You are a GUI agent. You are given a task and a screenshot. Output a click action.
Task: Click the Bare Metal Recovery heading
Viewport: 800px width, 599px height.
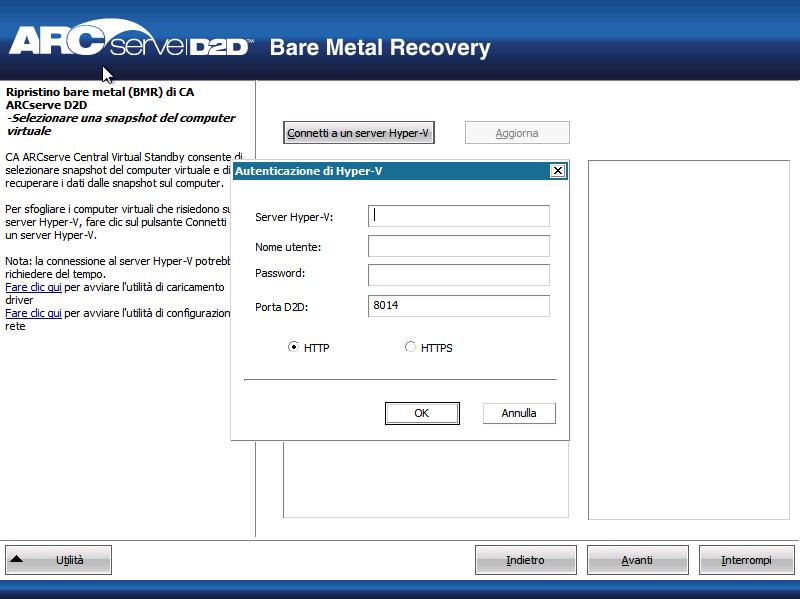click(380, 47)
